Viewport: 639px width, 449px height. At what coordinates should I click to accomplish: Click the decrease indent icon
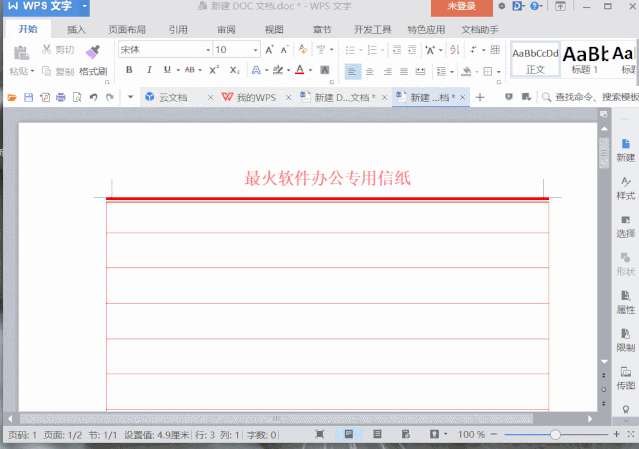click(397, 50)
